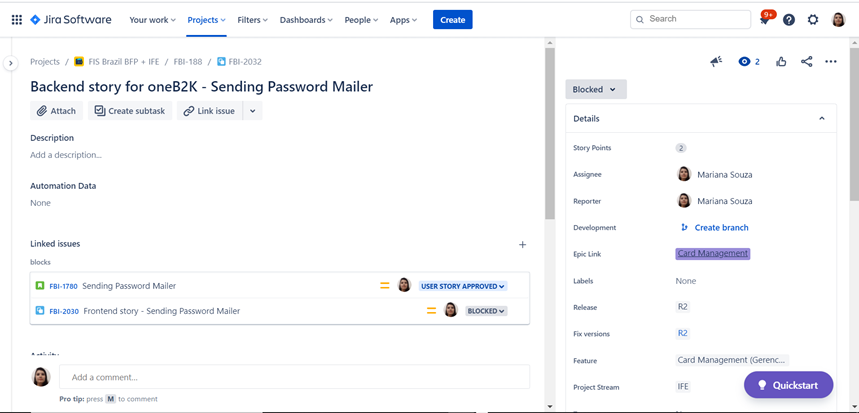Click the Create button
Image resolution: width=859 pixels, height=413 pixels.
(x=453, y=20)
